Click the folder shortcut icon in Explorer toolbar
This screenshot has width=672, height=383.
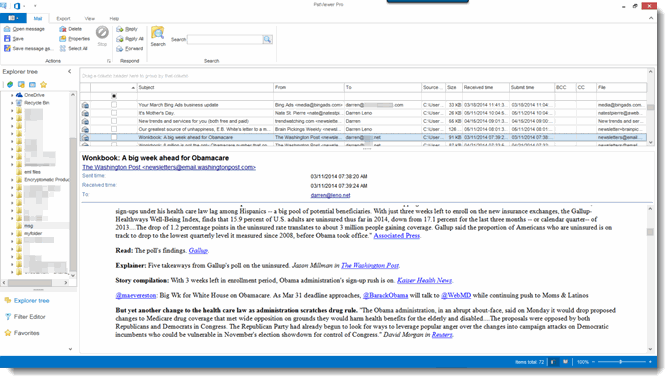click(21, 84)
